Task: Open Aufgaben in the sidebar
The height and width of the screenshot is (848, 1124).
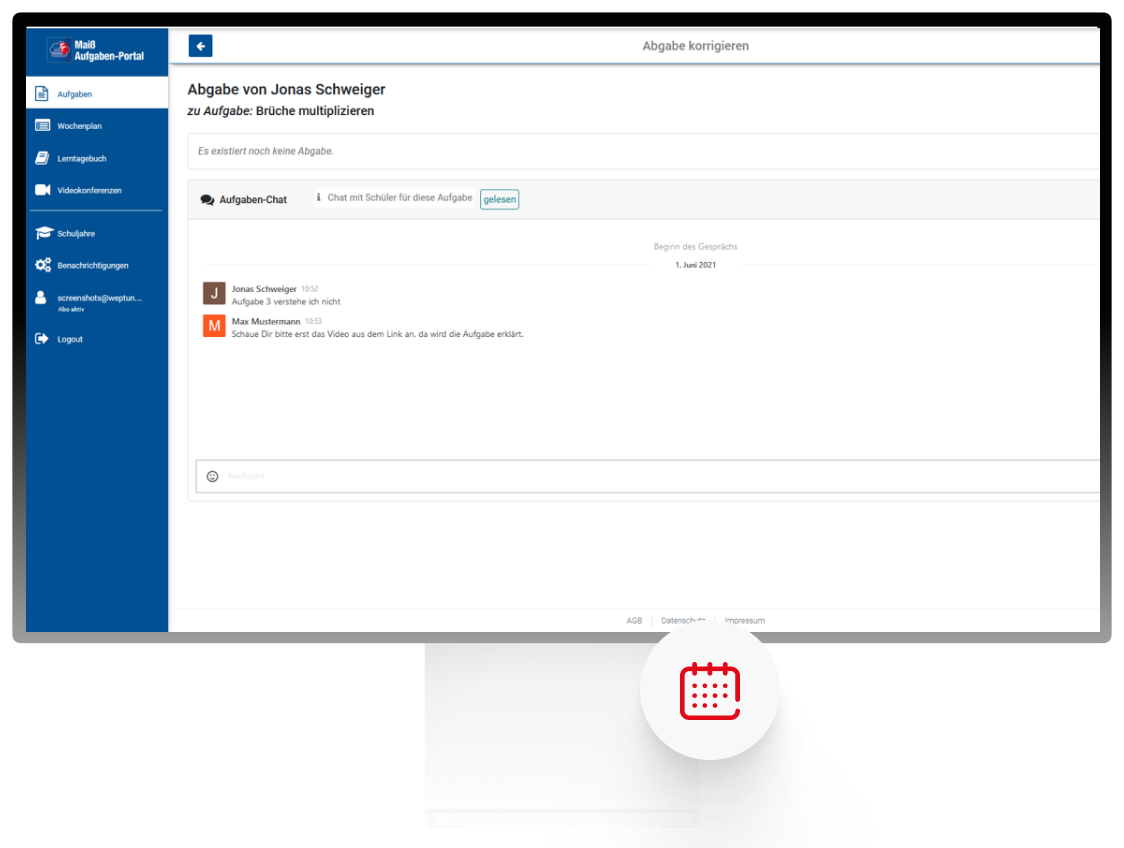Action: pyautogui.click(x=97, y=94)
